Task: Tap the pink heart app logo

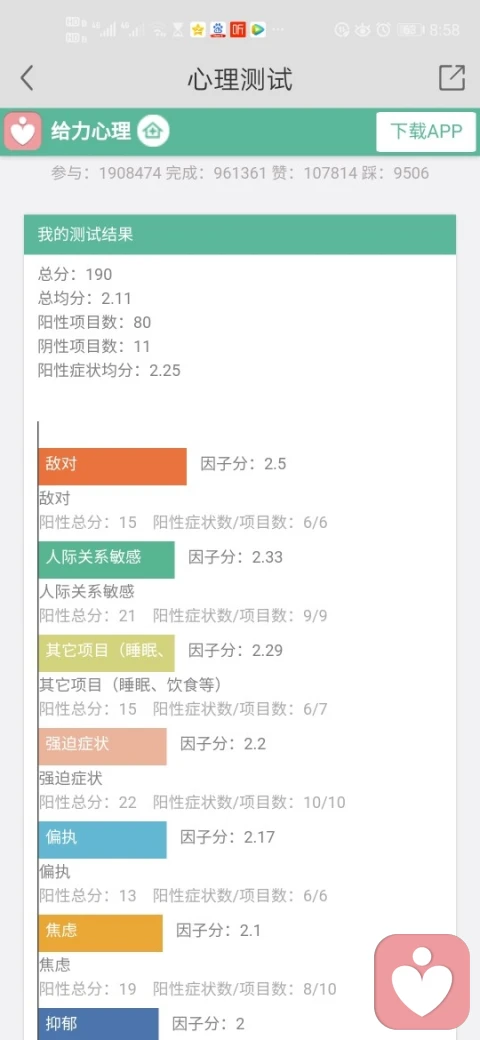Action: (x=23, y=131)
